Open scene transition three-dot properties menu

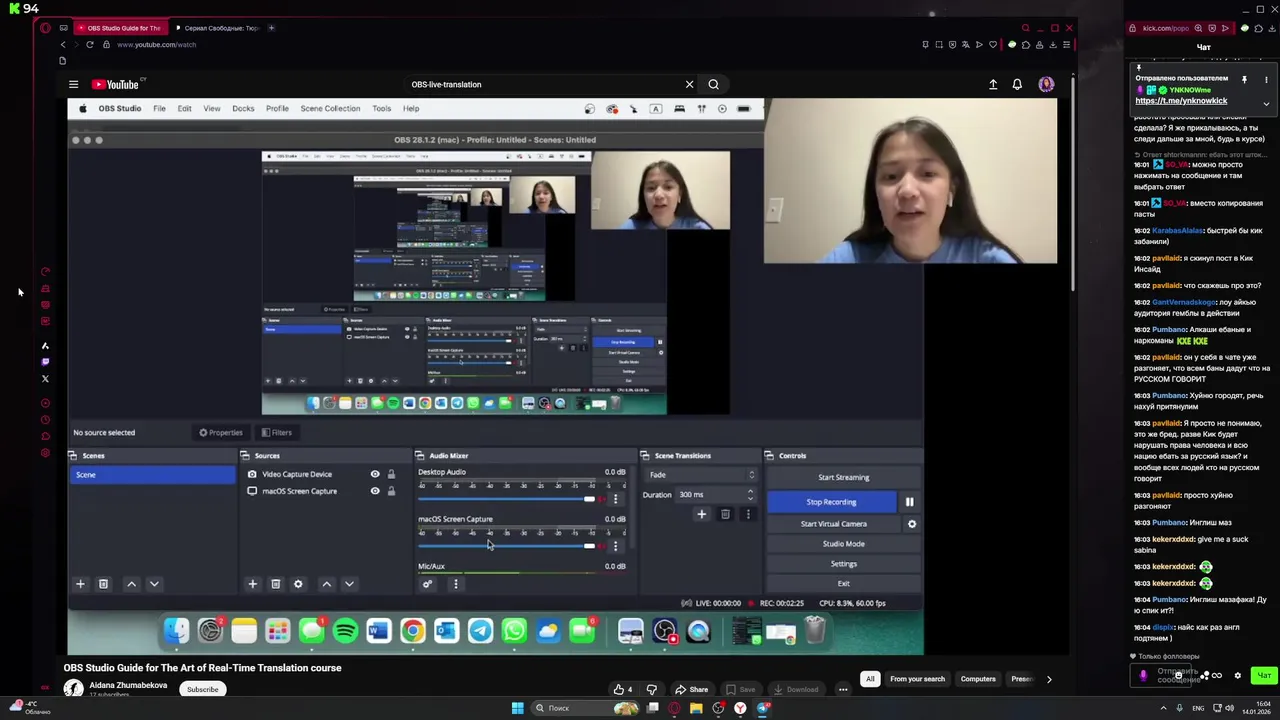pyautogui.click(x=747, y=514)
